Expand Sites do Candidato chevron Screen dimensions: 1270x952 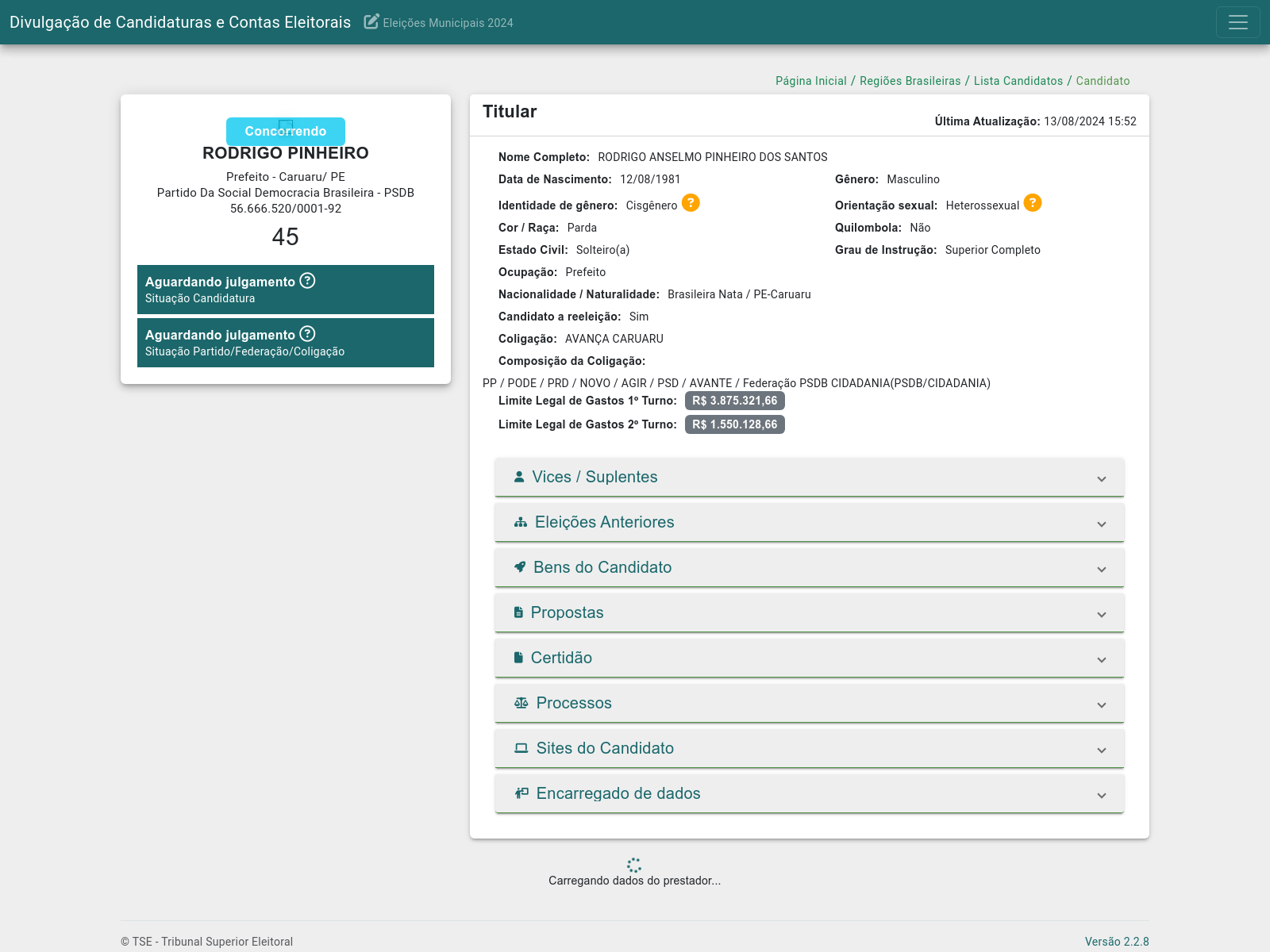coord(1102,750)
